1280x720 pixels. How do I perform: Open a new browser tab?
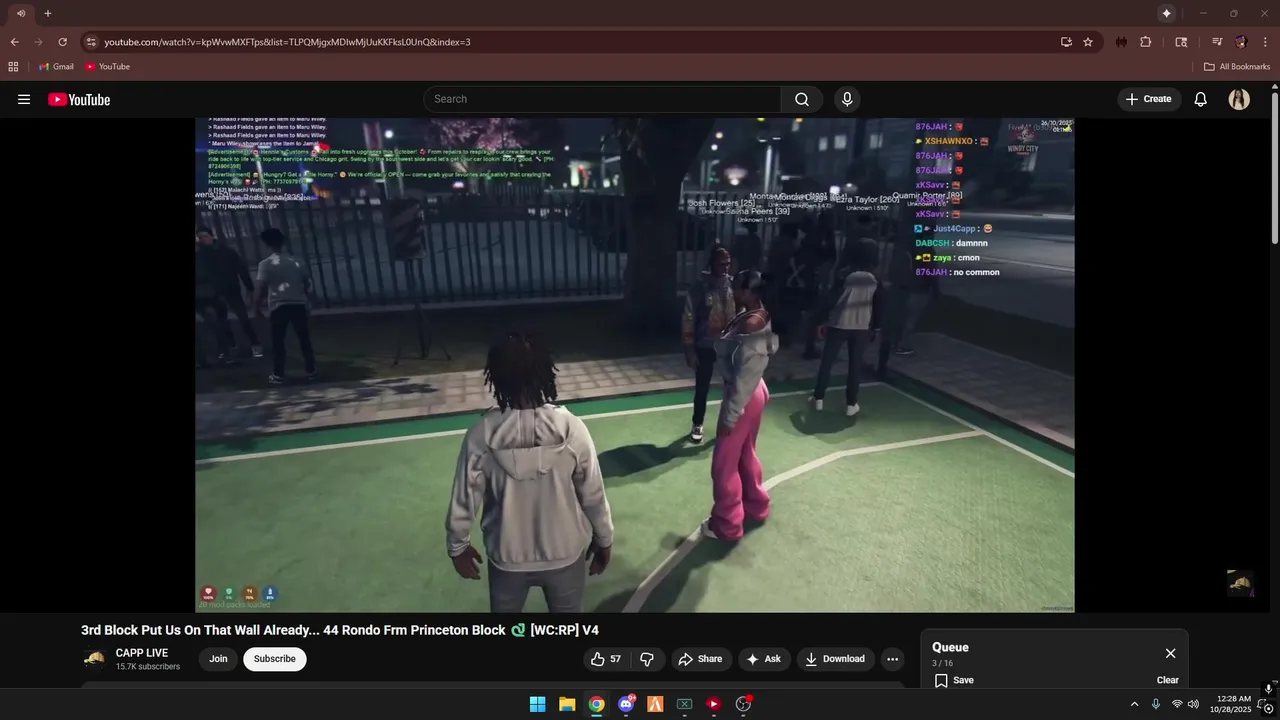pos(47,13)
